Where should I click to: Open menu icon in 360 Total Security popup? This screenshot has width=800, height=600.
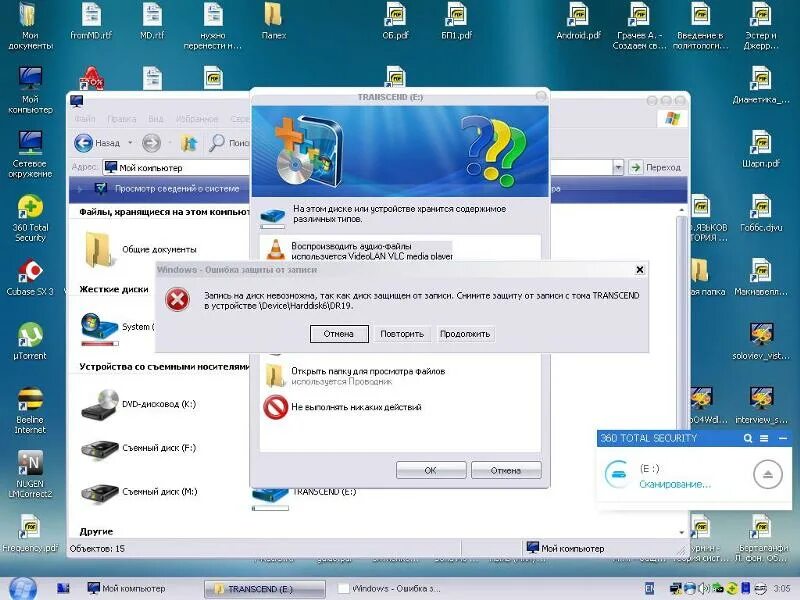point(764,438)
